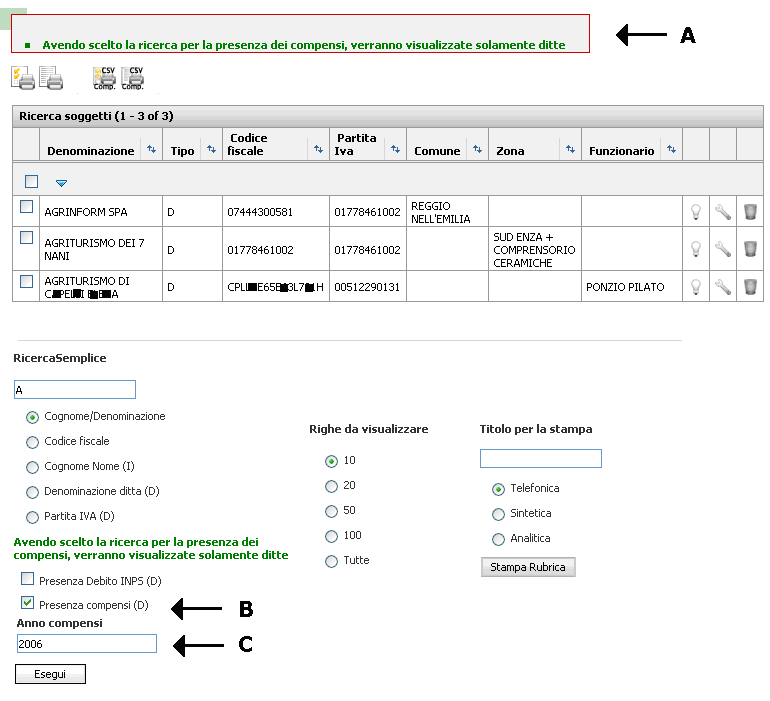Sort table by Codice fiscale arrows

click(318, 149)
